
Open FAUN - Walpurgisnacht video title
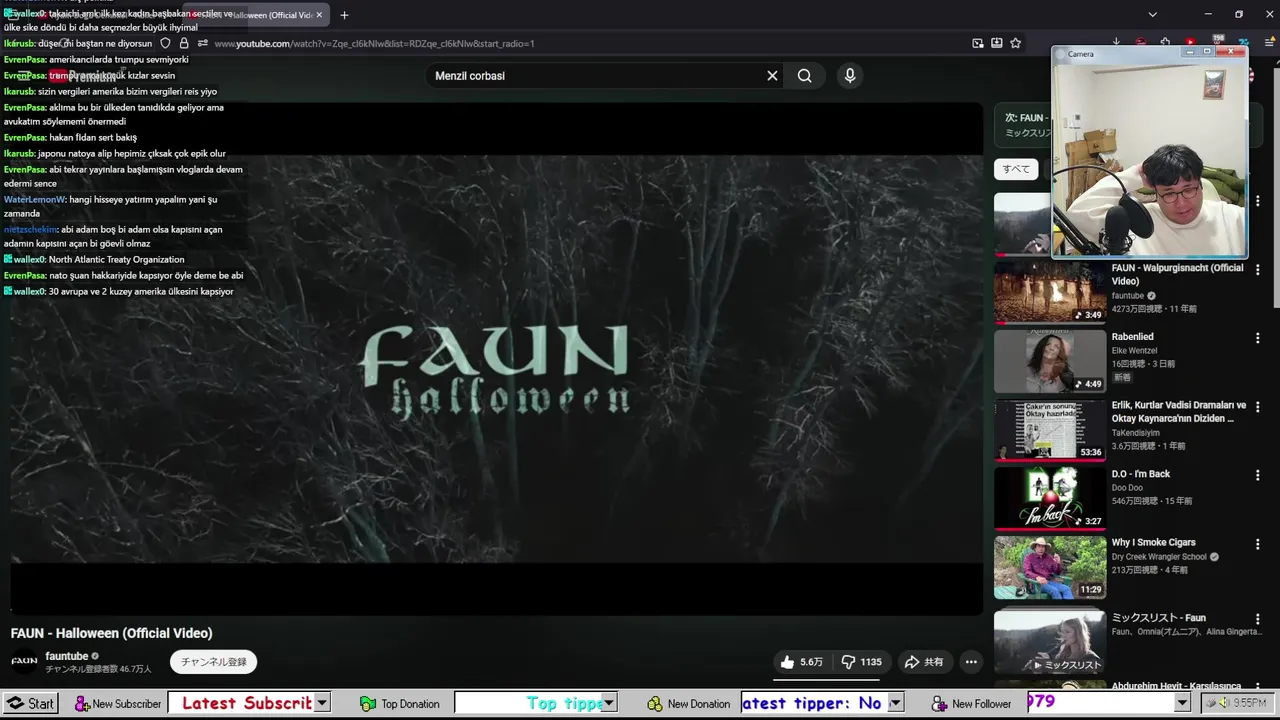point(1178,275)
